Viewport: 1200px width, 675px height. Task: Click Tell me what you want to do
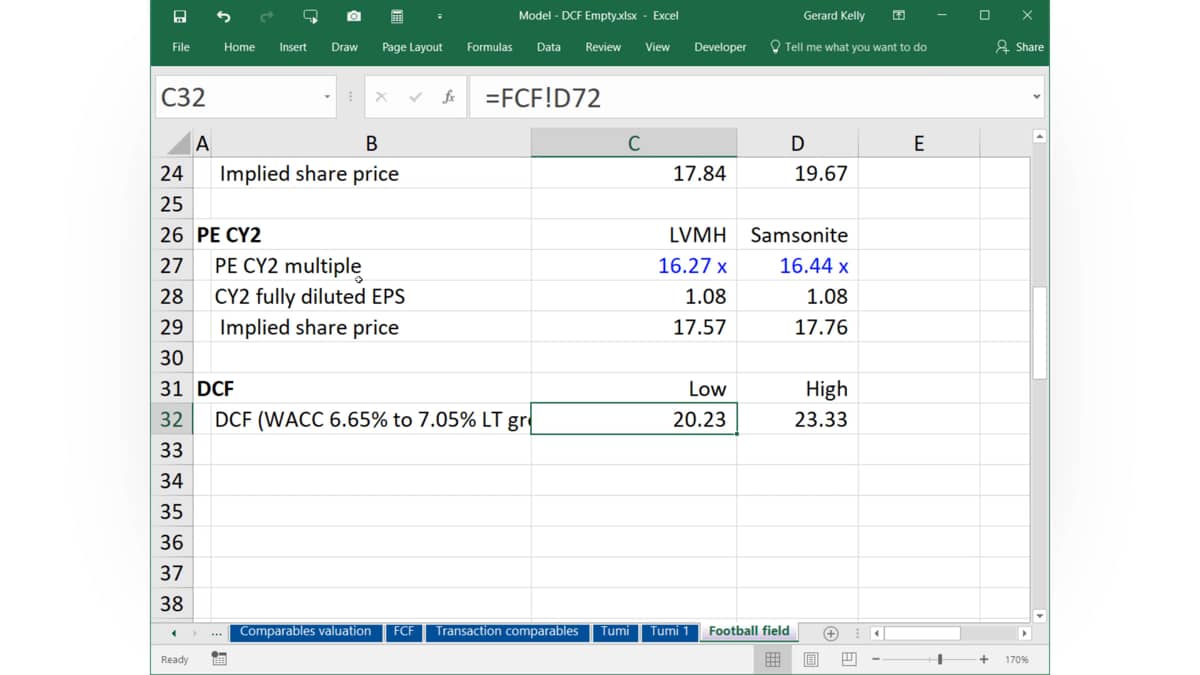855,47
